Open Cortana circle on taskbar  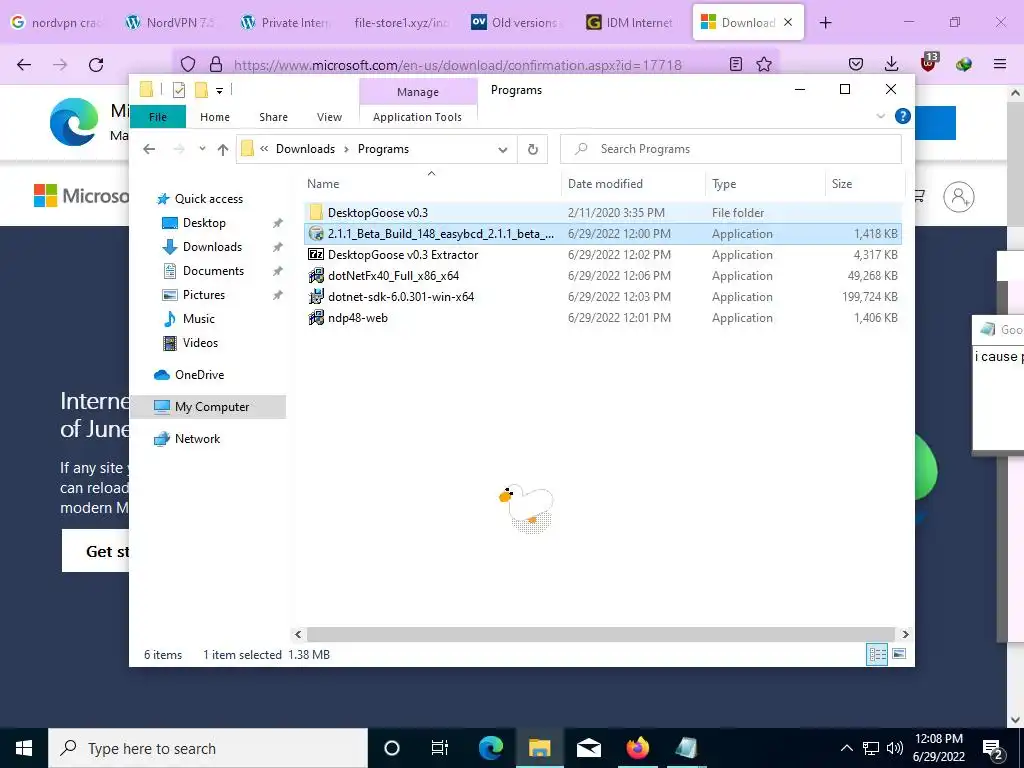(391, 748)
